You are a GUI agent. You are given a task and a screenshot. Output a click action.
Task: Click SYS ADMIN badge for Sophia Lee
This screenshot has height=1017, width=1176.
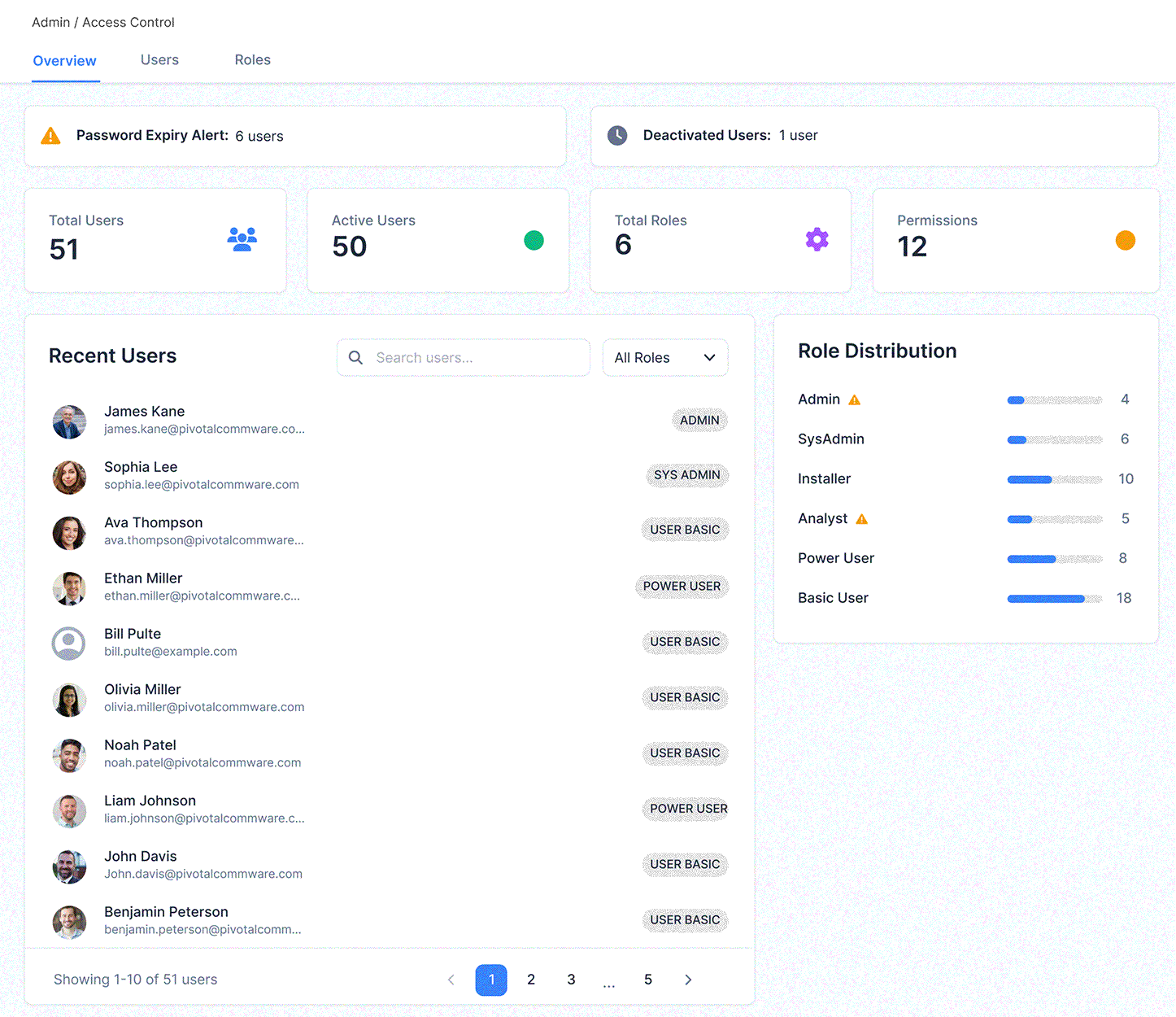click(687, 475)
